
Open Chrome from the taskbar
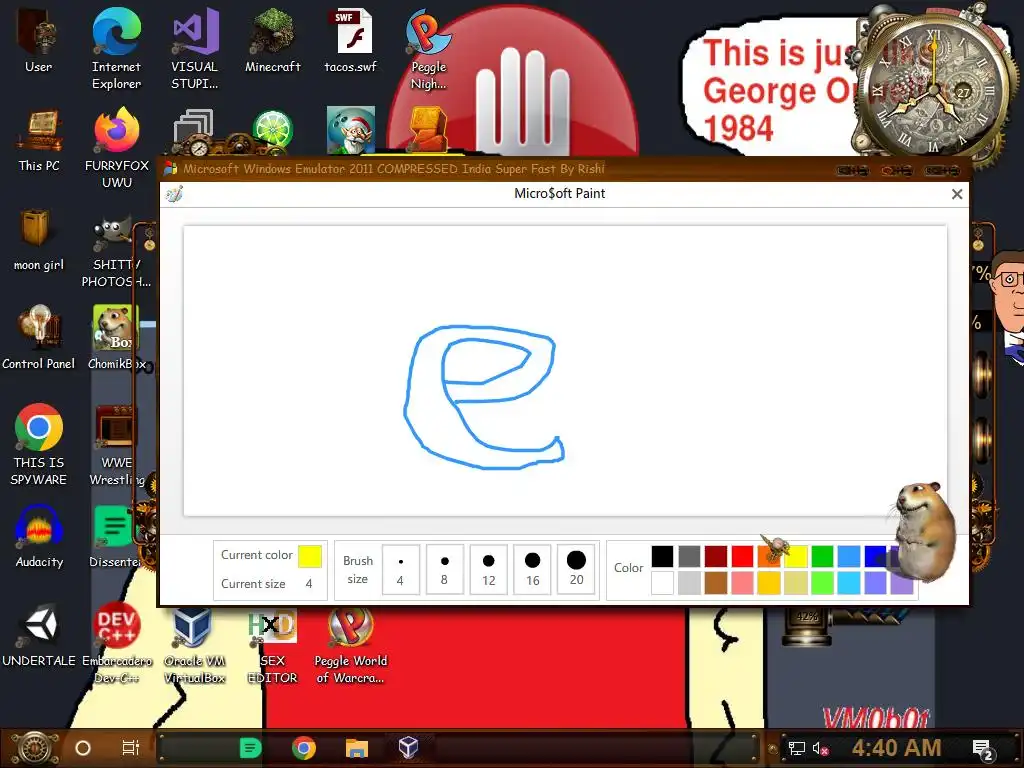tap(304, 748)
